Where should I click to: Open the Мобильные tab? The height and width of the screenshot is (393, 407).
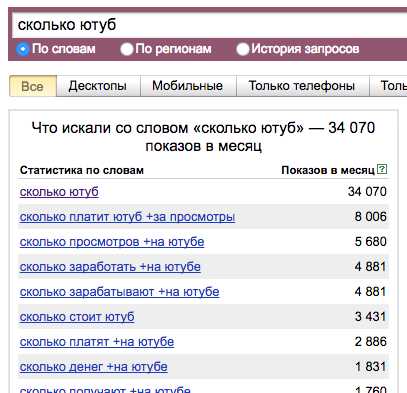[188, 86]
